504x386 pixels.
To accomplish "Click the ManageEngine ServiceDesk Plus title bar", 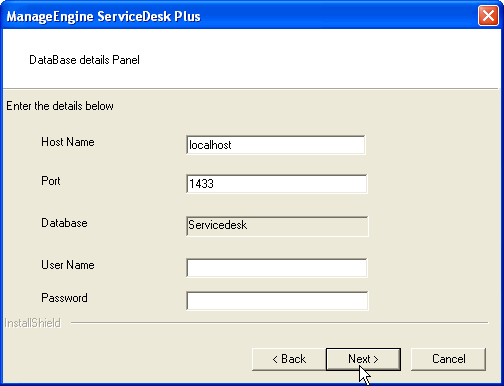I will [x=240, y=16].
